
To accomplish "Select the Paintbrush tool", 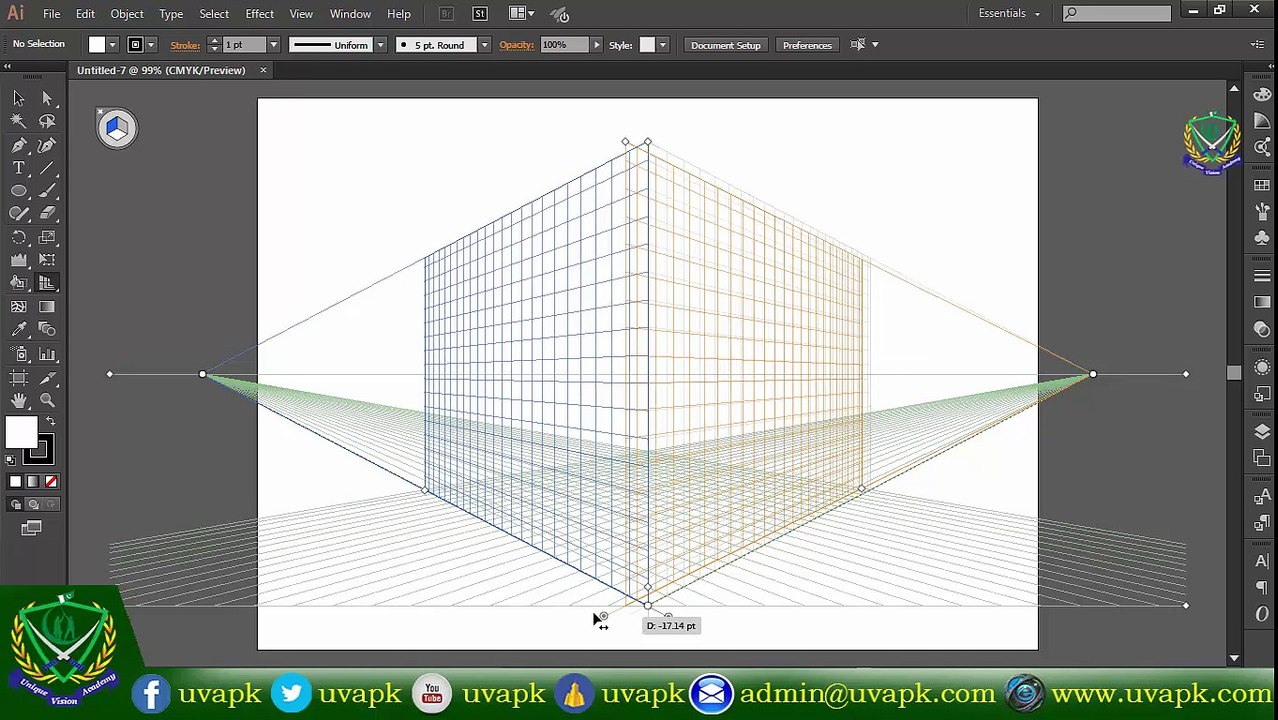I will tap(47, 191).
